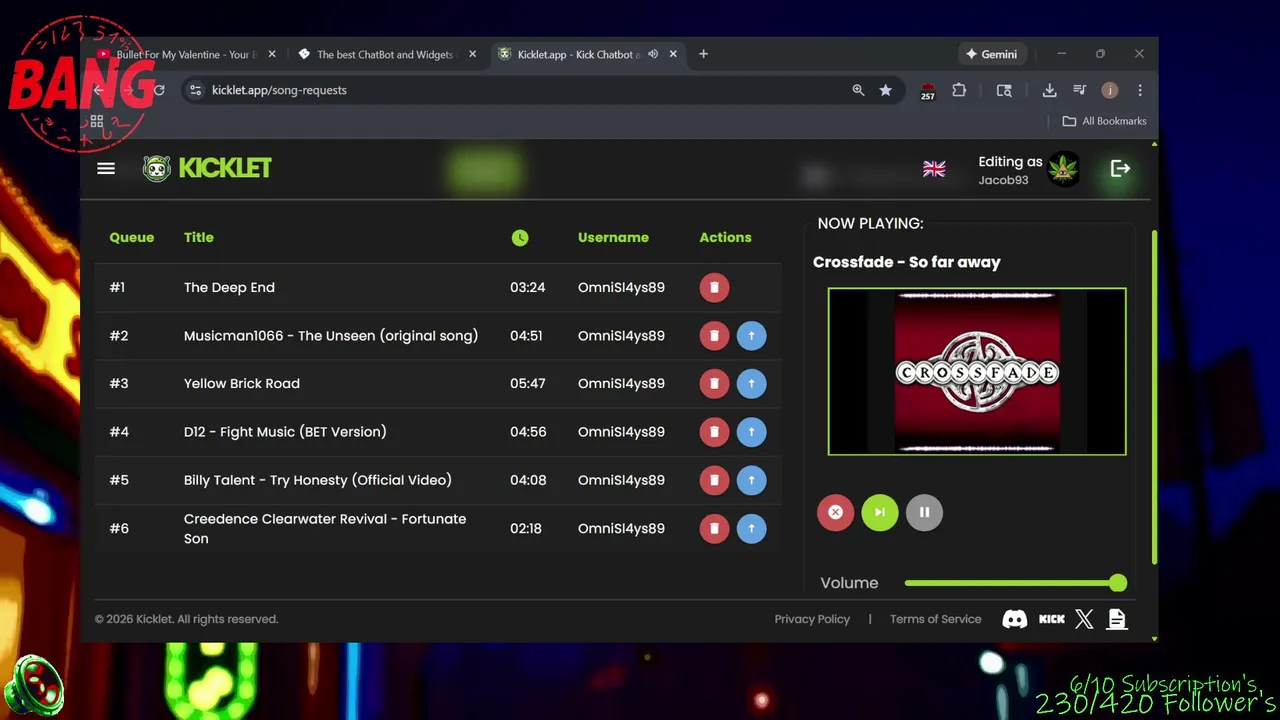The width and height of the screenshot is (1280, 720).
Task: Click the Title column header
Action: 199,238
